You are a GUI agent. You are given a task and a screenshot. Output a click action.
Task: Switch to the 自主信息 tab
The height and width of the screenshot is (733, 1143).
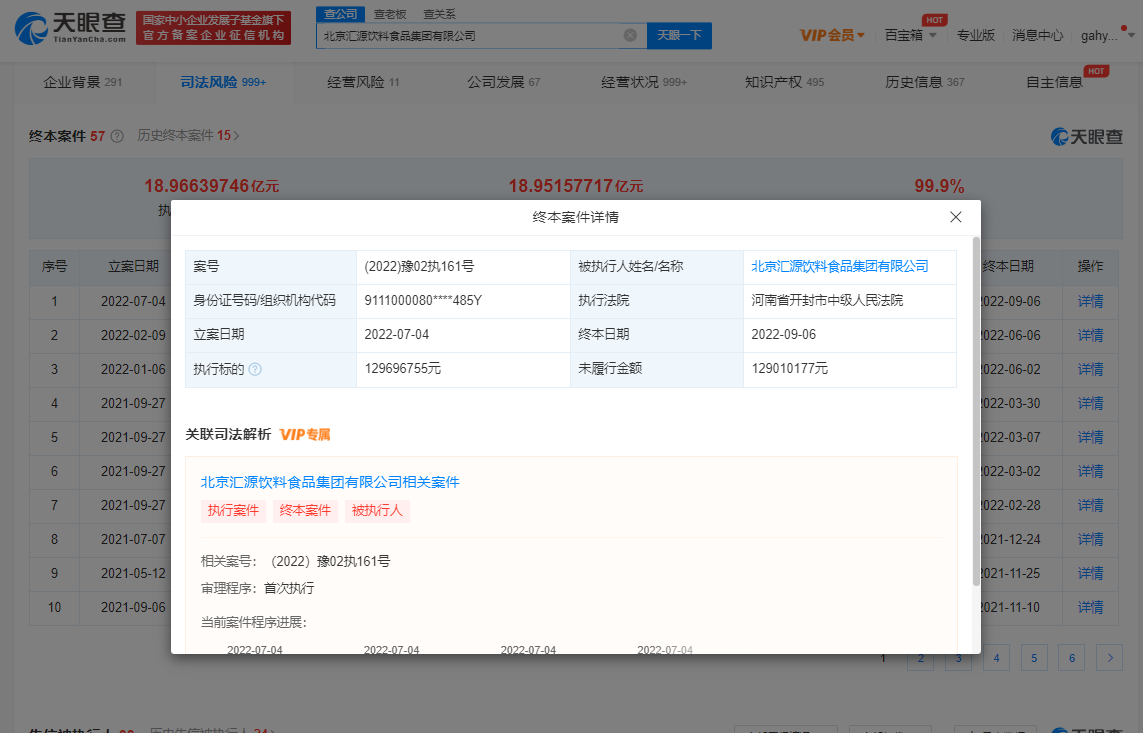[x=1054, y=82]
